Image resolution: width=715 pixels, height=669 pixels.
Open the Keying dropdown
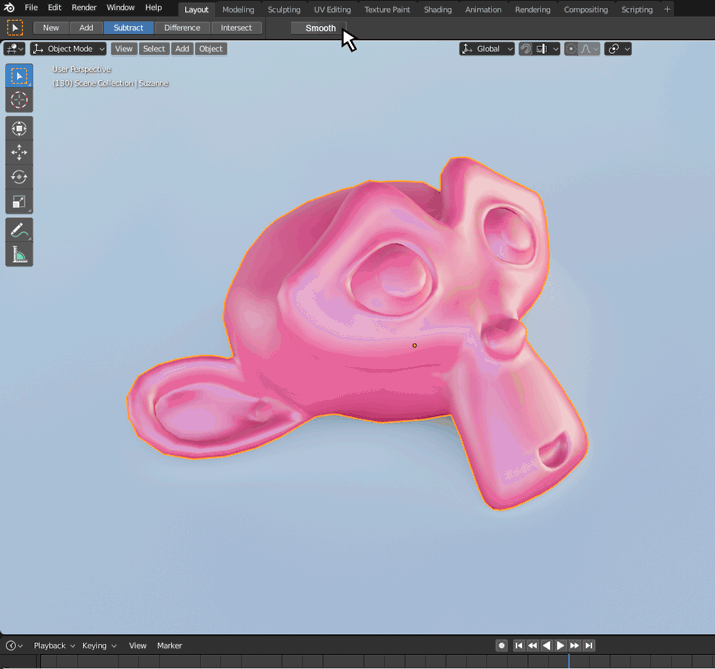click(99, 645)
